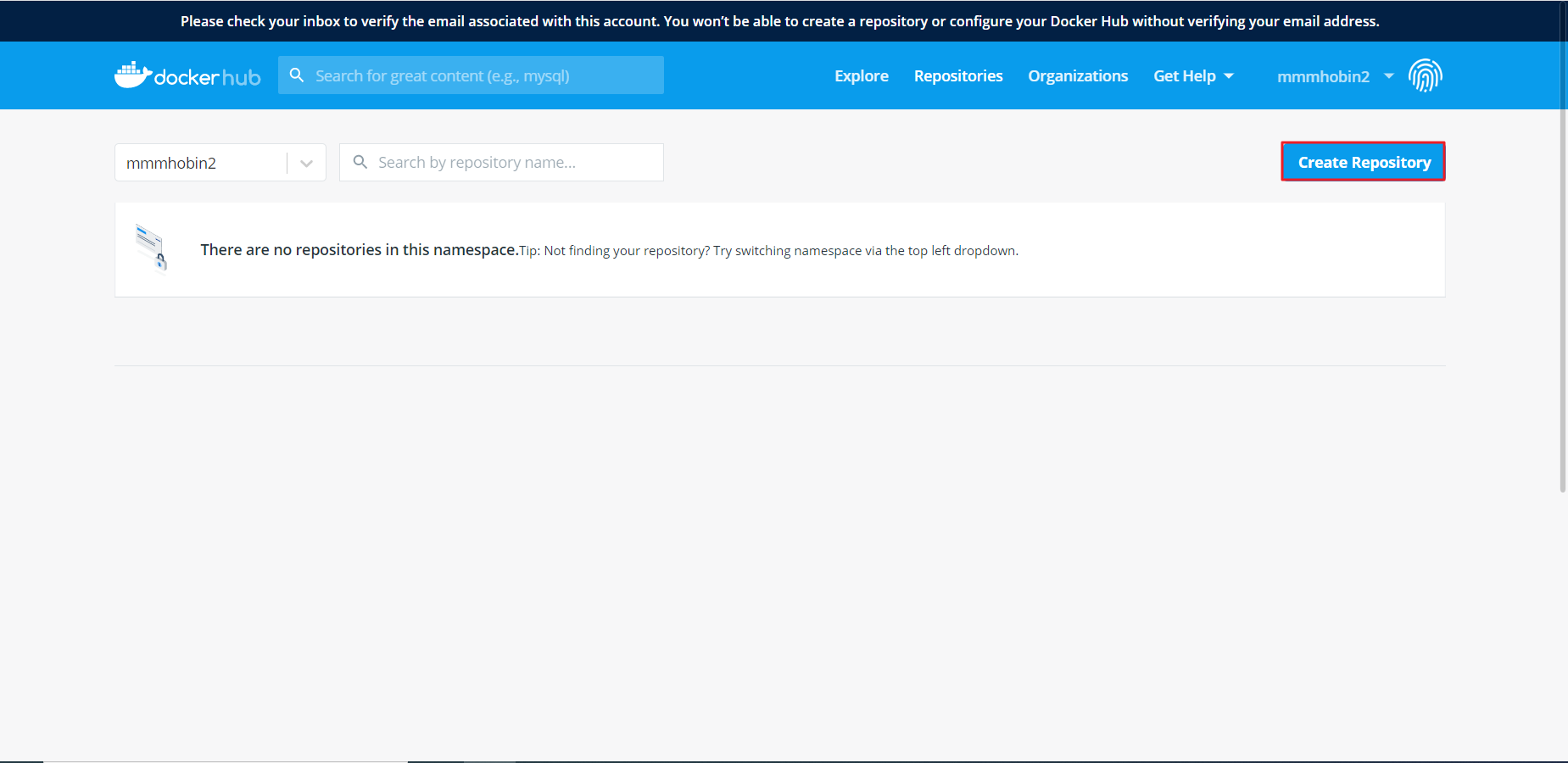Click the email verification banner text
1568x763 pixels.
click(x=780, y=21)
